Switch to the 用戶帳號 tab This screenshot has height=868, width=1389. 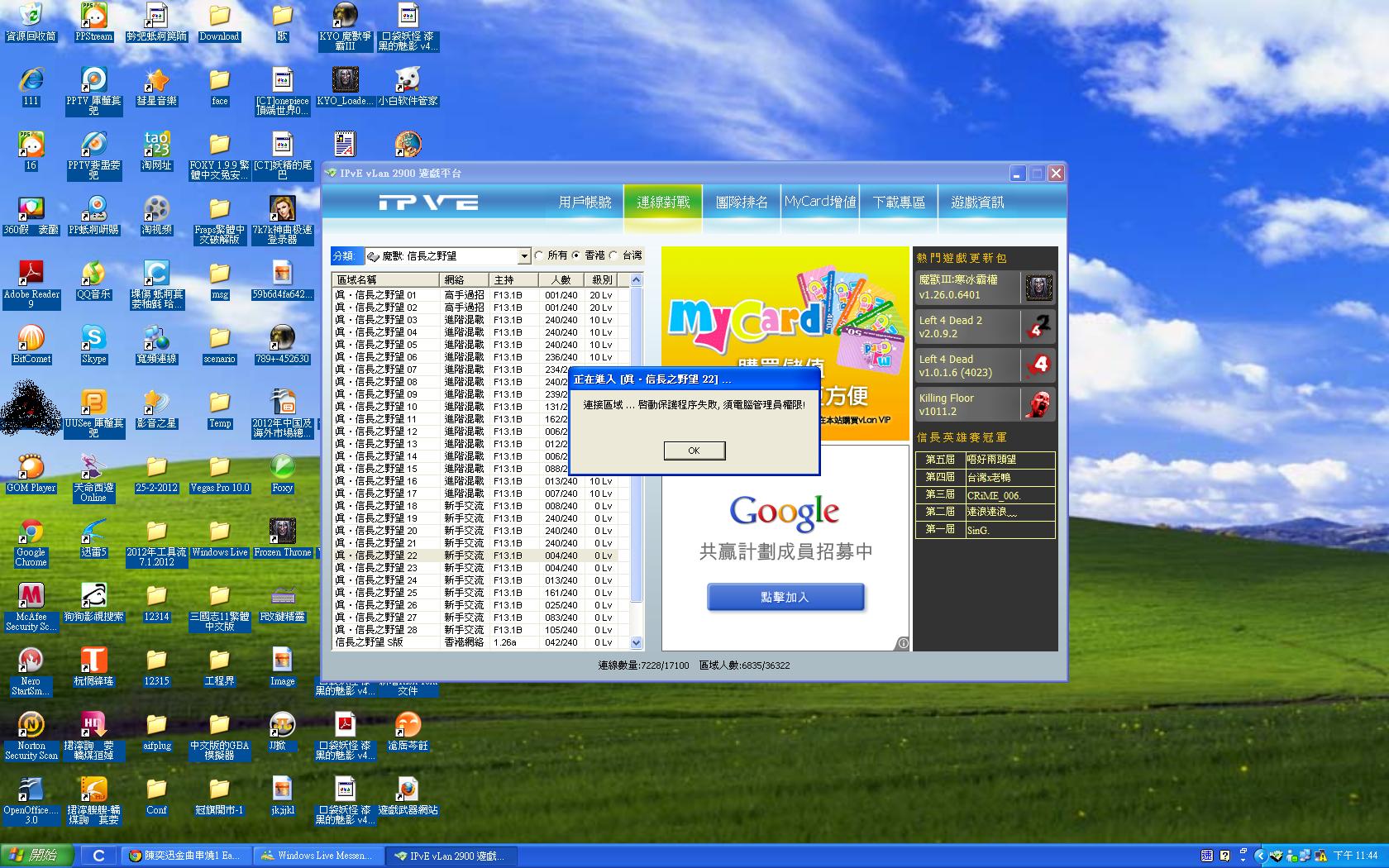pyautogui.click(x=585, y=203)
